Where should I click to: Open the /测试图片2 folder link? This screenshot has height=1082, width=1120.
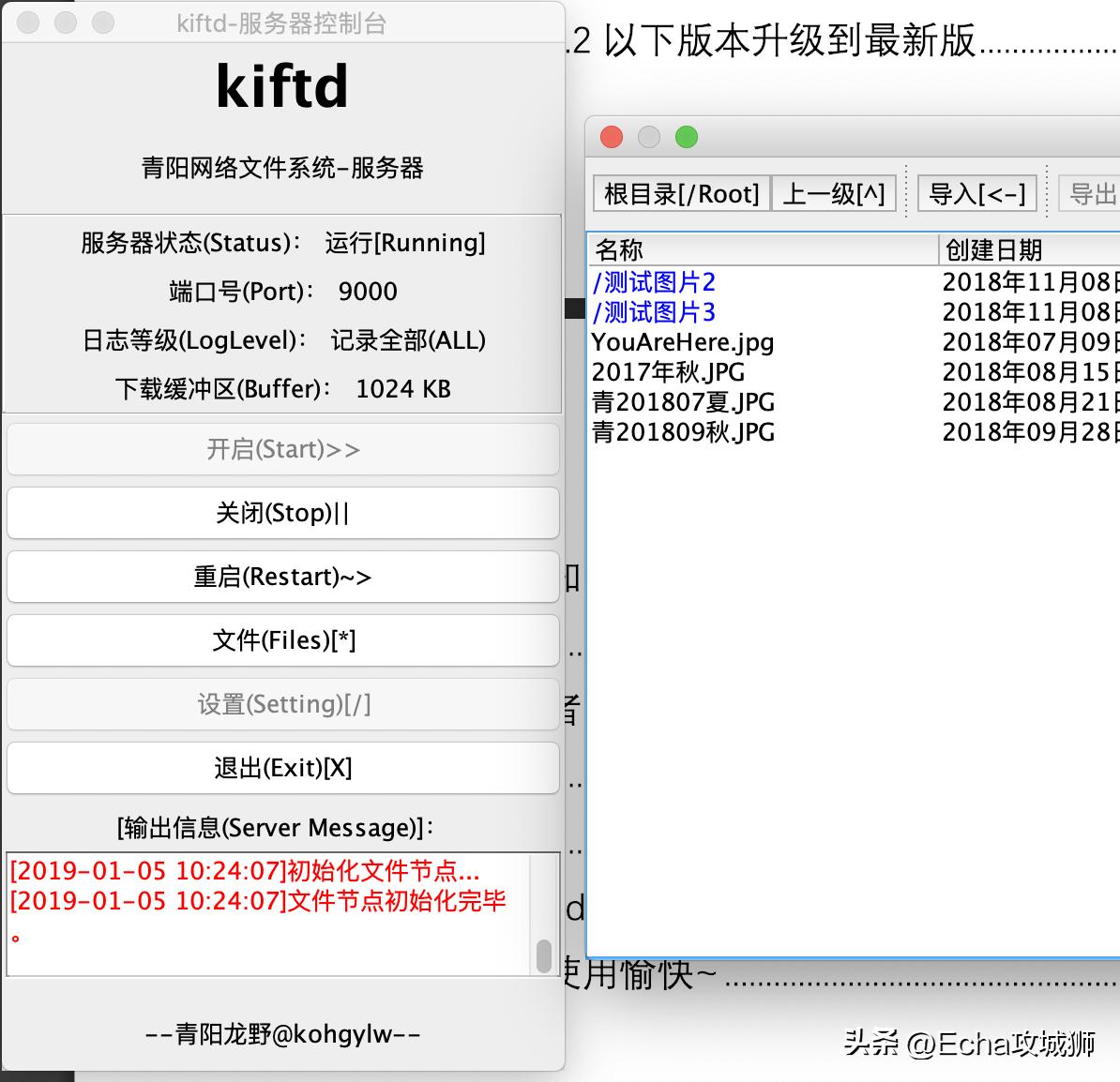click(654, 281)
